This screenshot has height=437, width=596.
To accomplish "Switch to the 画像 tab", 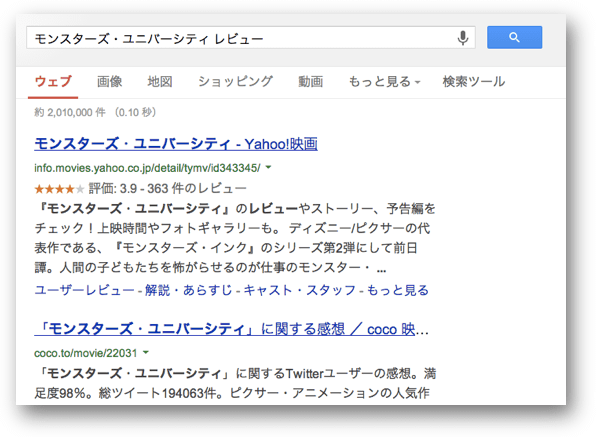I will 109,81.
